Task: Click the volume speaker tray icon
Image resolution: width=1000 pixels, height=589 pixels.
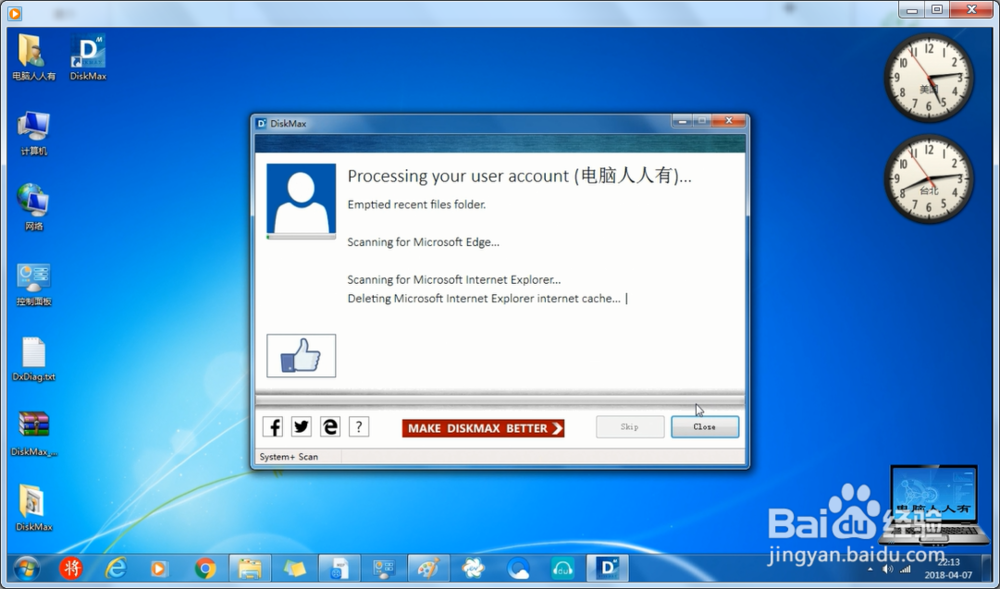Action: [x=888, y=569]
